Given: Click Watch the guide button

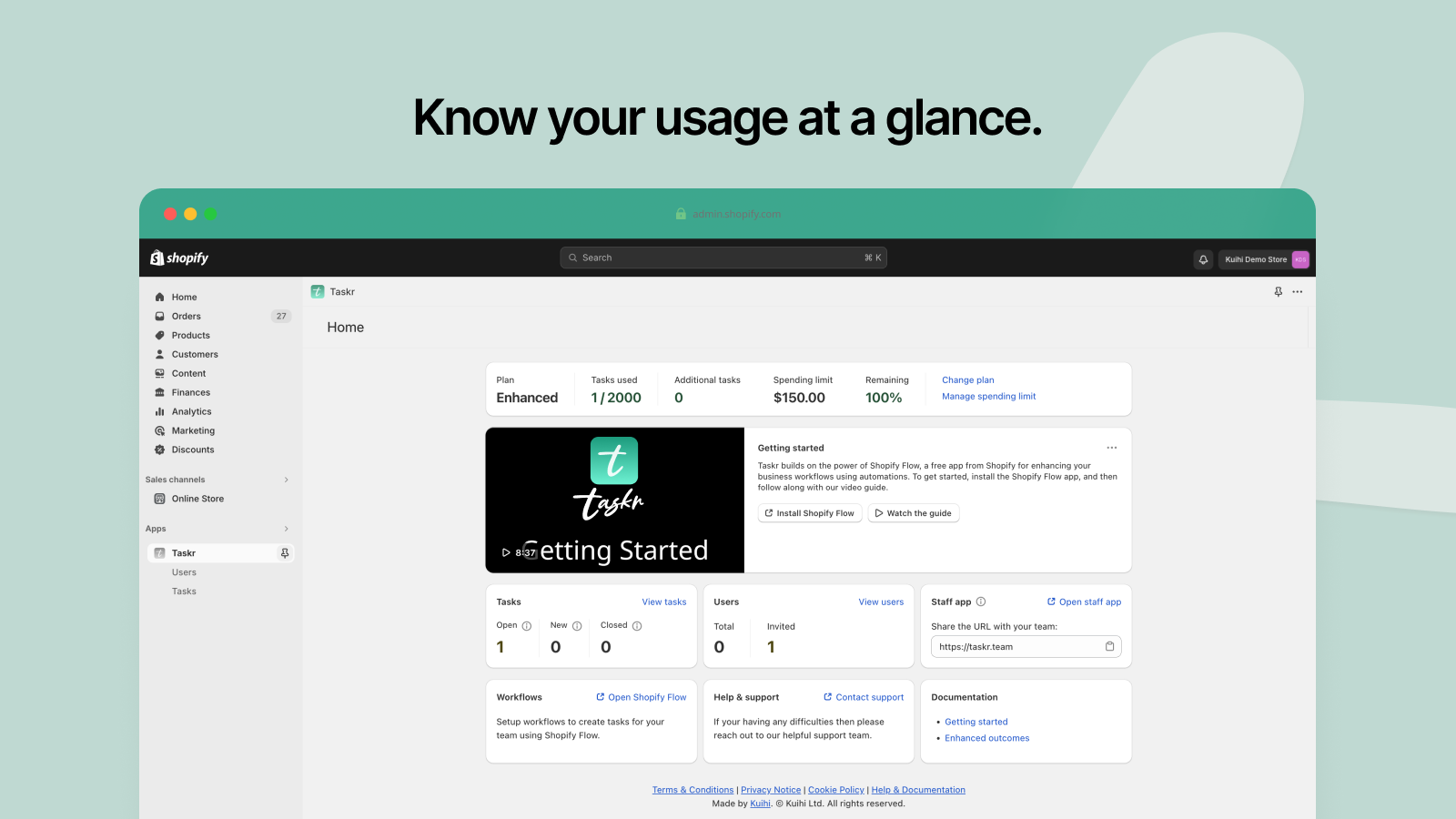Looking at the screenshot, I should [914, 513].
